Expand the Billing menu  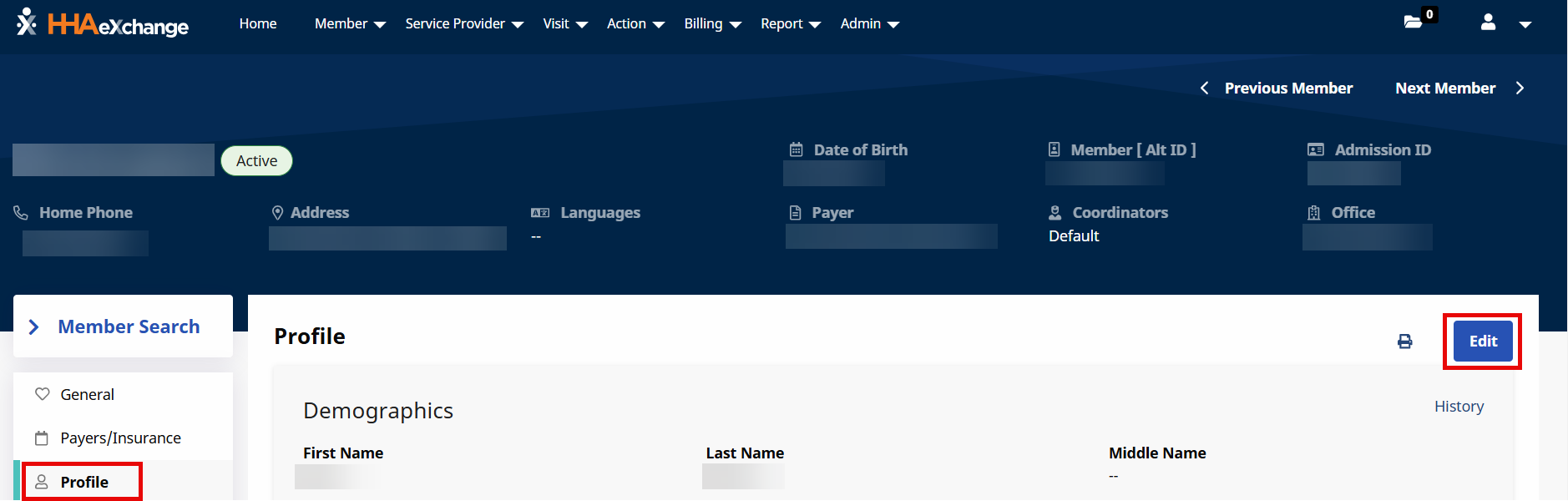(712, 24)
